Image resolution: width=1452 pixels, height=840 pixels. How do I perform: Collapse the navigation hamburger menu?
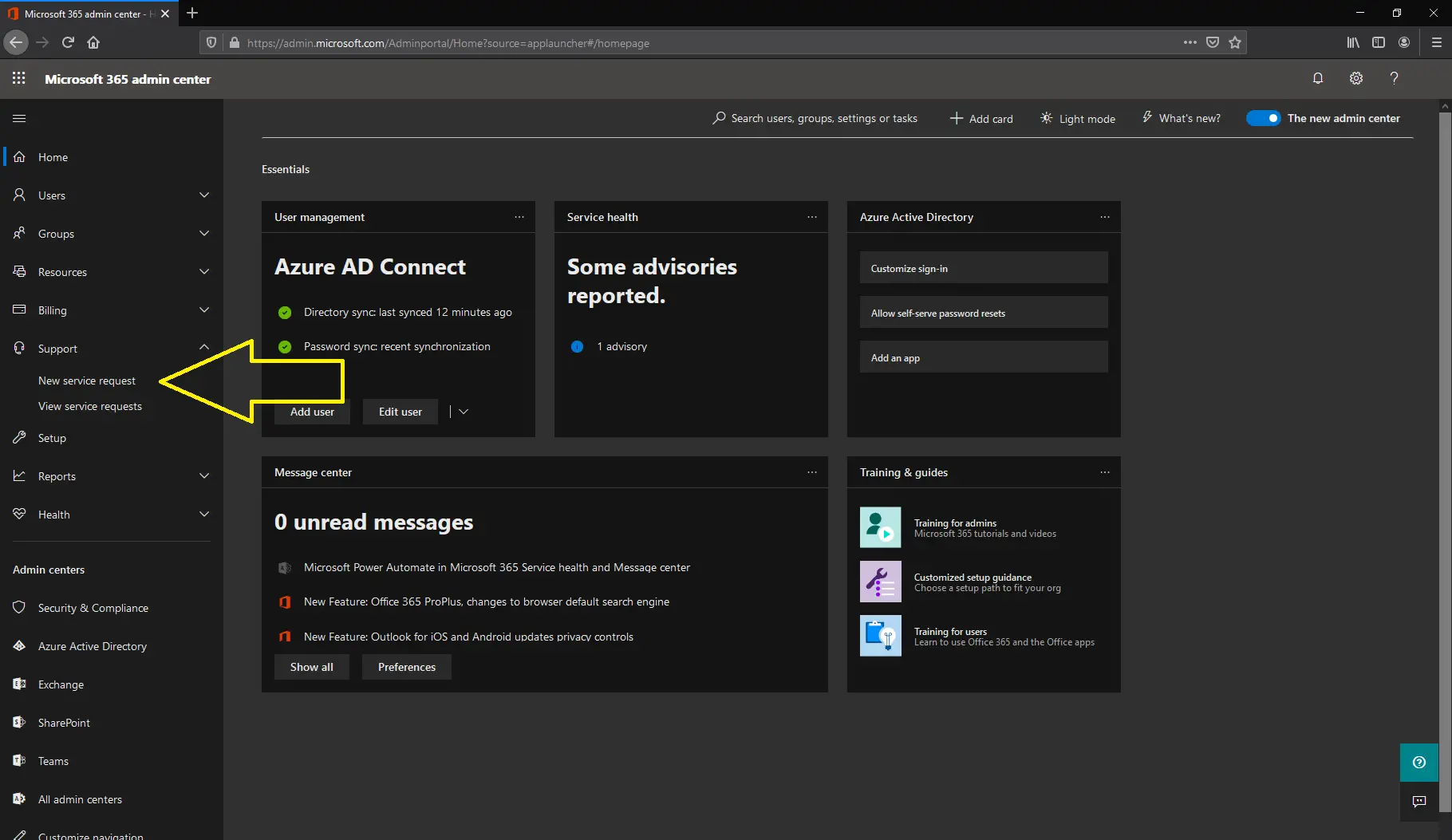coord(19,118)
